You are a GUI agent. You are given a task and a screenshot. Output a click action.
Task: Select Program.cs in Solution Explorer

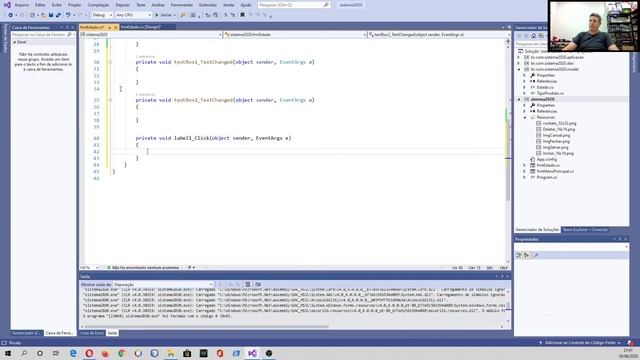pos(547,178)
